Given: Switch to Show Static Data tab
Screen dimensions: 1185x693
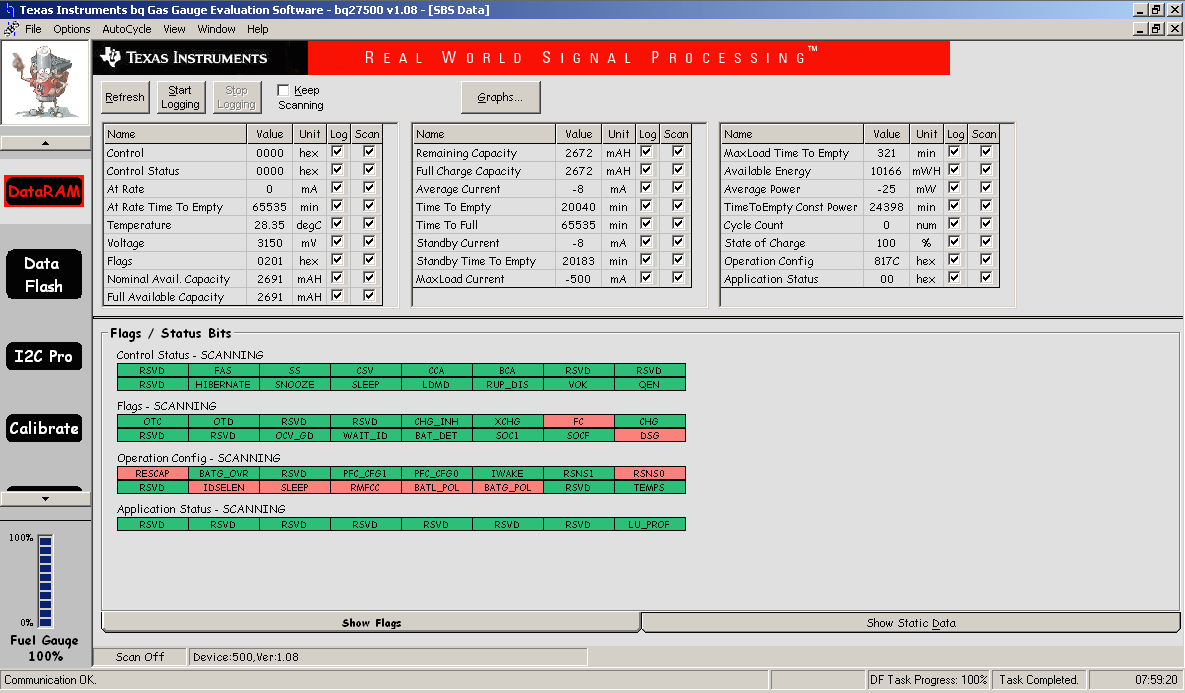Looking at the screenshot, I should [x=911, y=623].
